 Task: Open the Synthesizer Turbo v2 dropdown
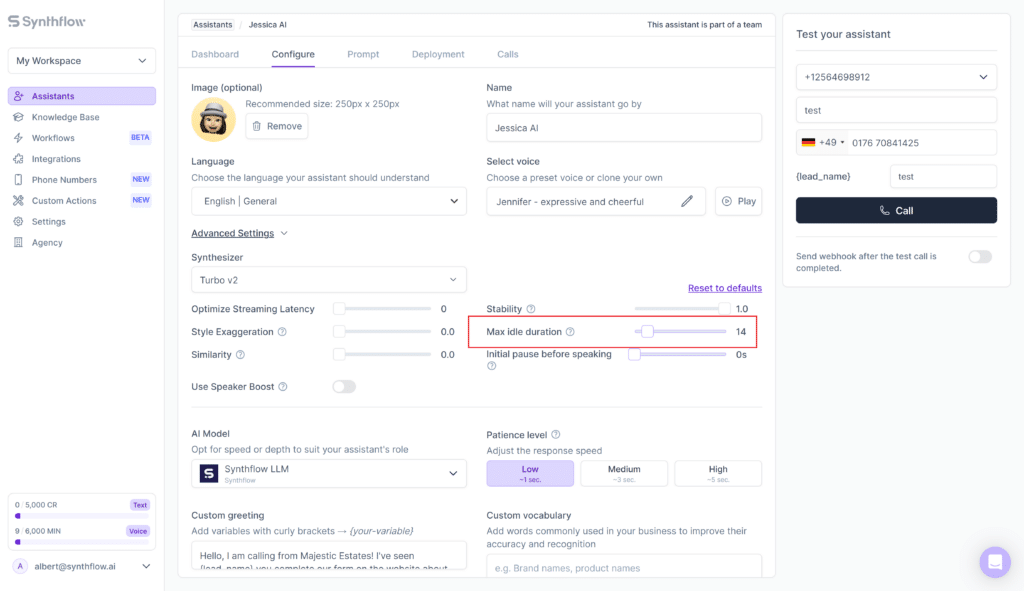(328, 279)
